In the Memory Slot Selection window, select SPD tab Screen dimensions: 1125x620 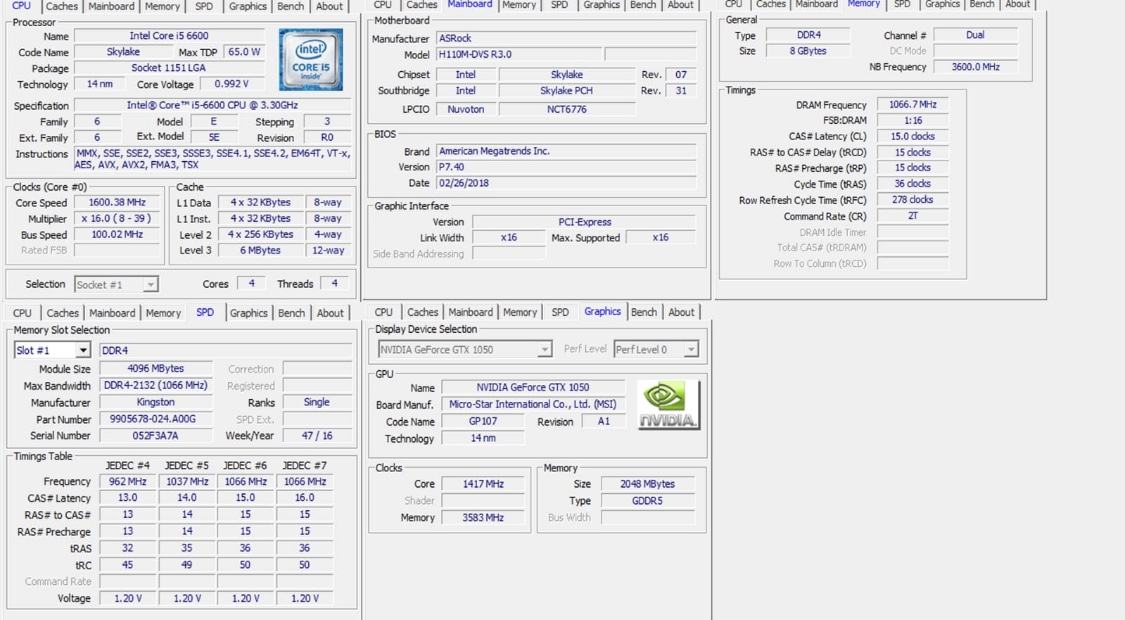point(205,312)
